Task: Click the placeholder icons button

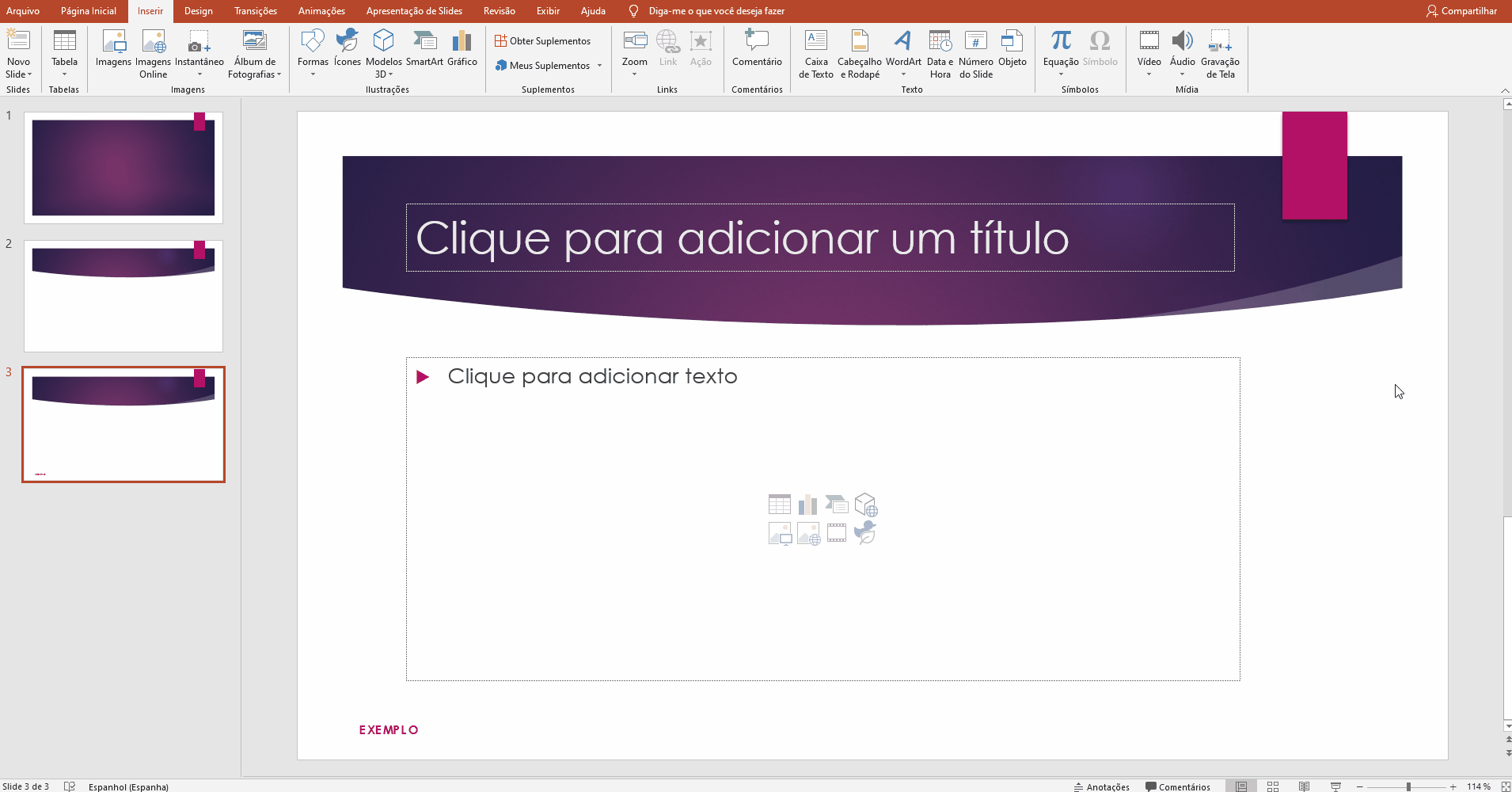Action: point(865,532)
